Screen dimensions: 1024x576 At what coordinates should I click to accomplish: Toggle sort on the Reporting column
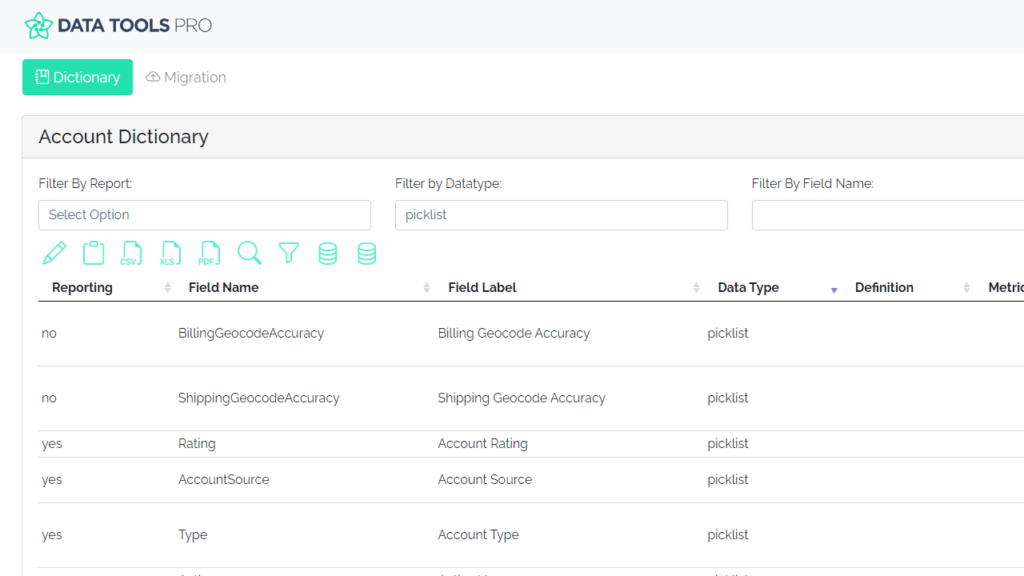click(167, 287)
